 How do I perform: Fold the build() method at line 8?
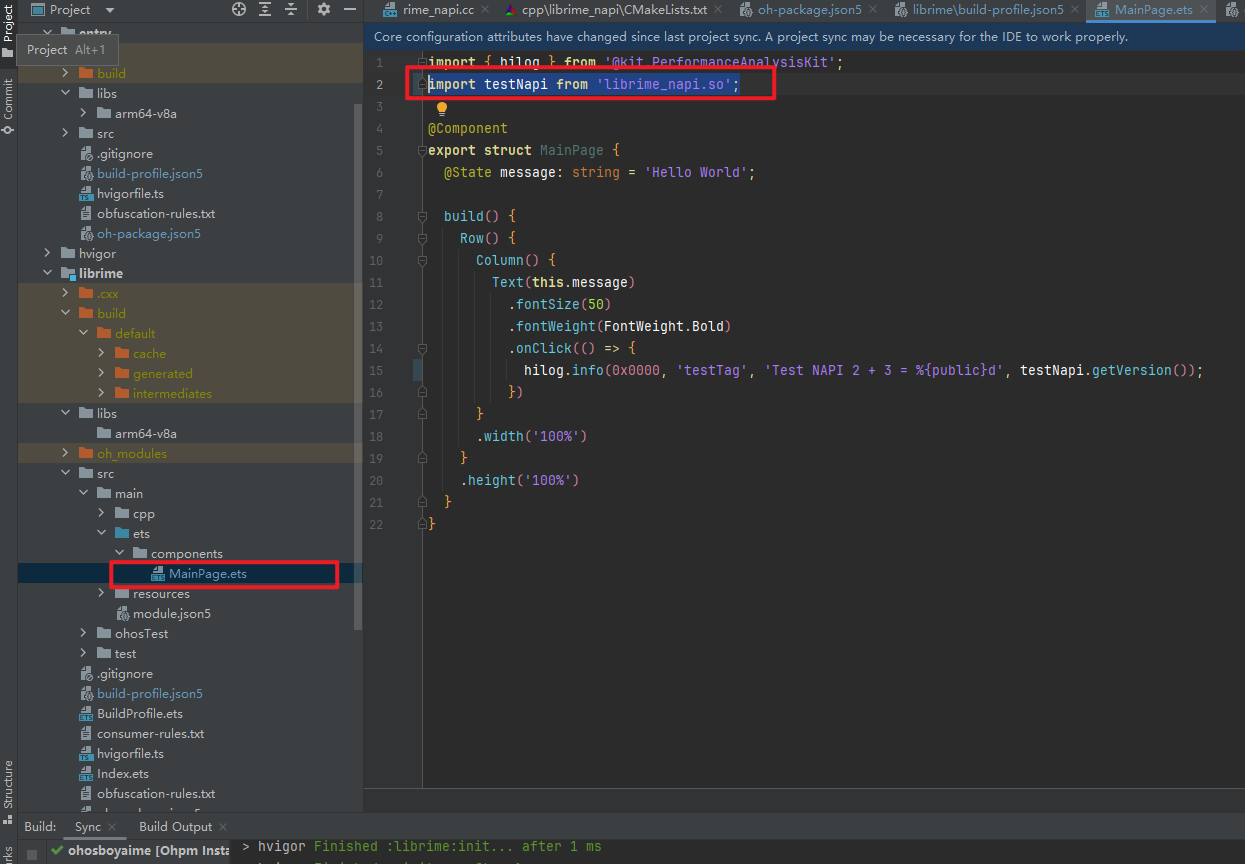[423, 217]
